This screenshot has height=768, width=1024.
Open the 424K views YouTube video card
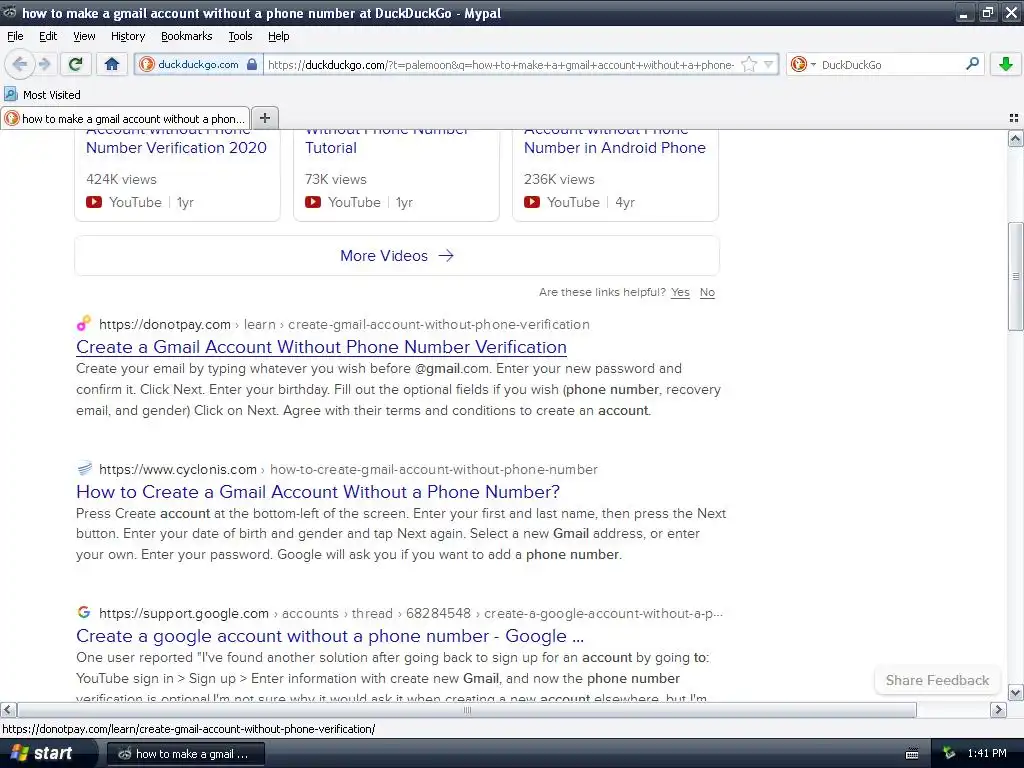tap(177, 175)
